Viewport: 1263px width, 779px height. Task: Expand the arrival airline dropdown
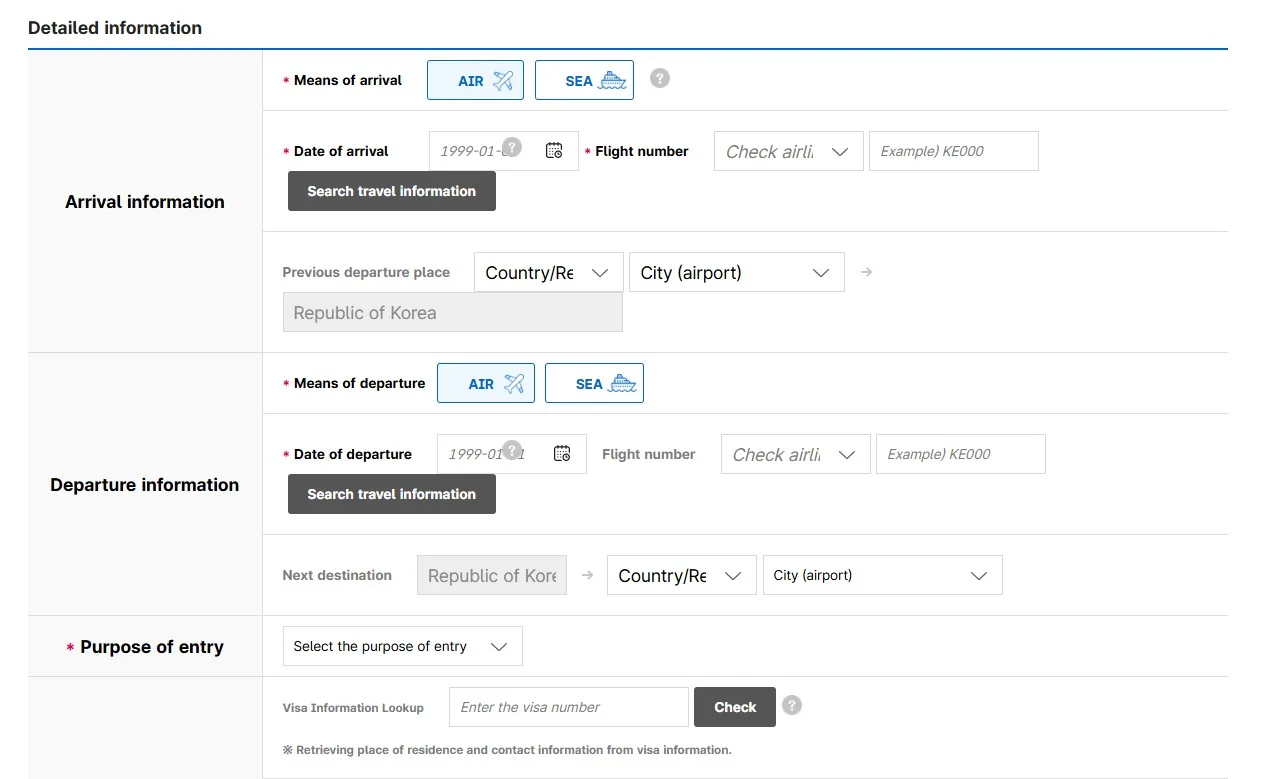pos(788,151)
